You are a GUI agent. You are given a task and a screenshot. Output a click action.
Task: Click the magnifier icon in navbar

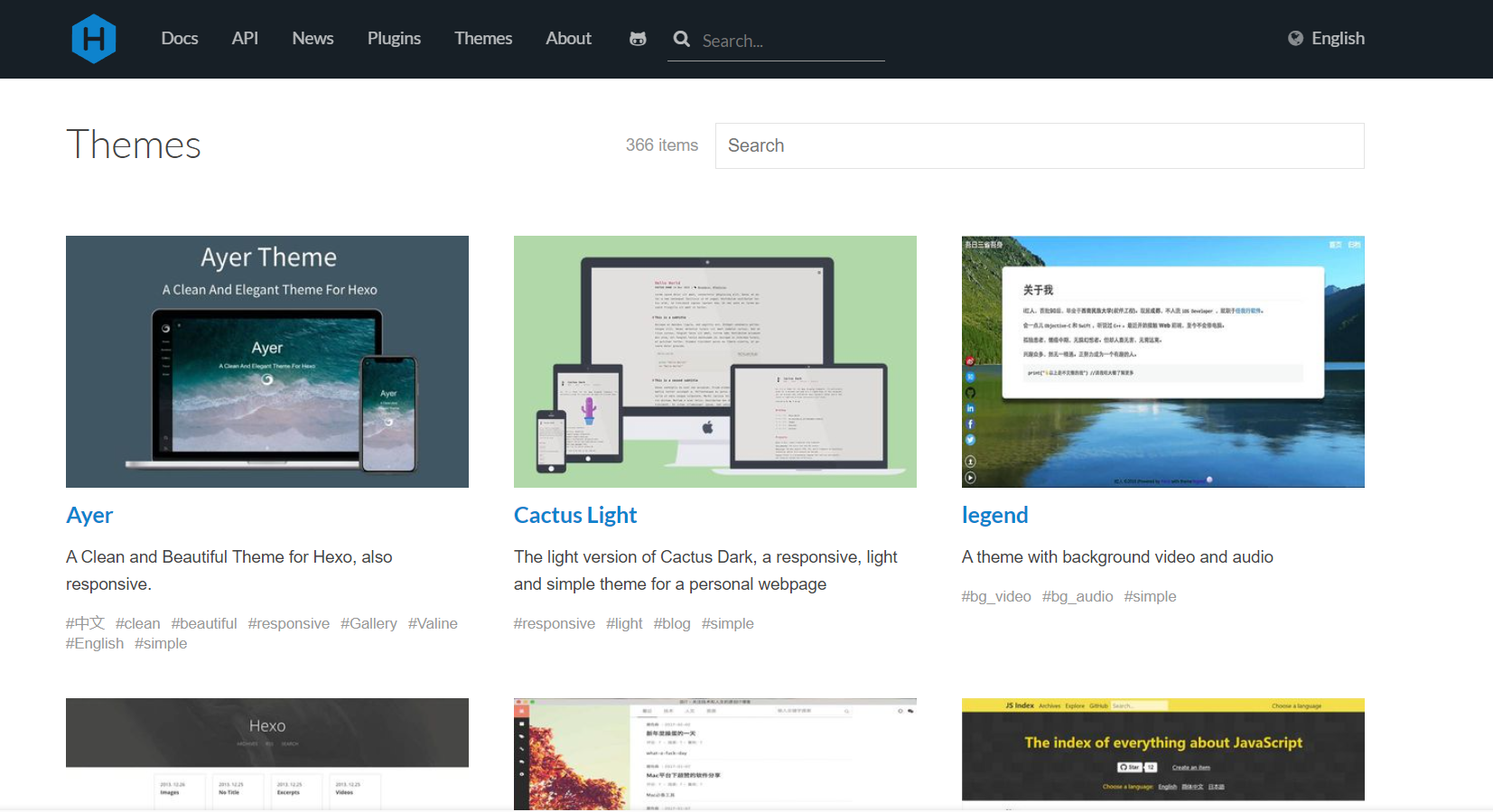tap(682, 39)
